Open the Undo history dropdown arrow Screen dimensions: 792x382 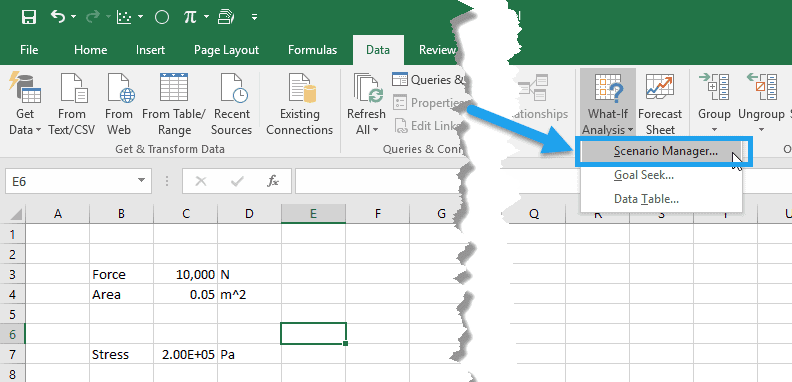tap(74, 18)
